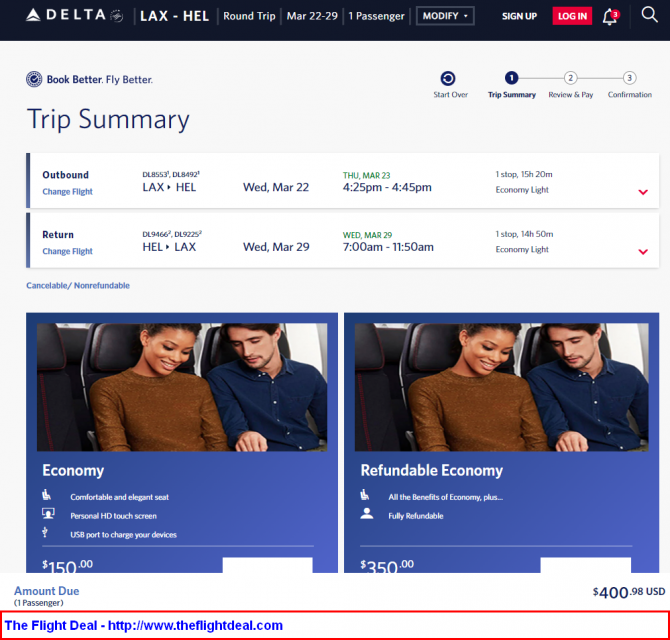Image resolution: width=670 pixels, height=640 pixels.
Task: Click Economy Light in the Return row
Action: tap(522, 250)
